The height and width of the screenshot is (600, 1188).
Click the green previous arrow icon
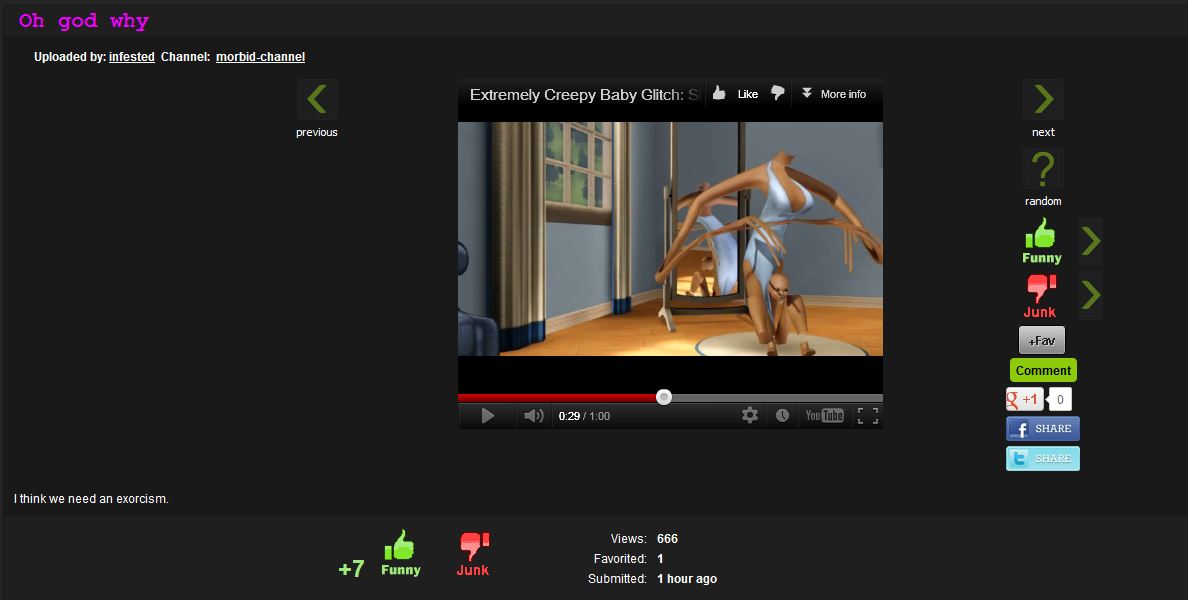click(317, 100)
